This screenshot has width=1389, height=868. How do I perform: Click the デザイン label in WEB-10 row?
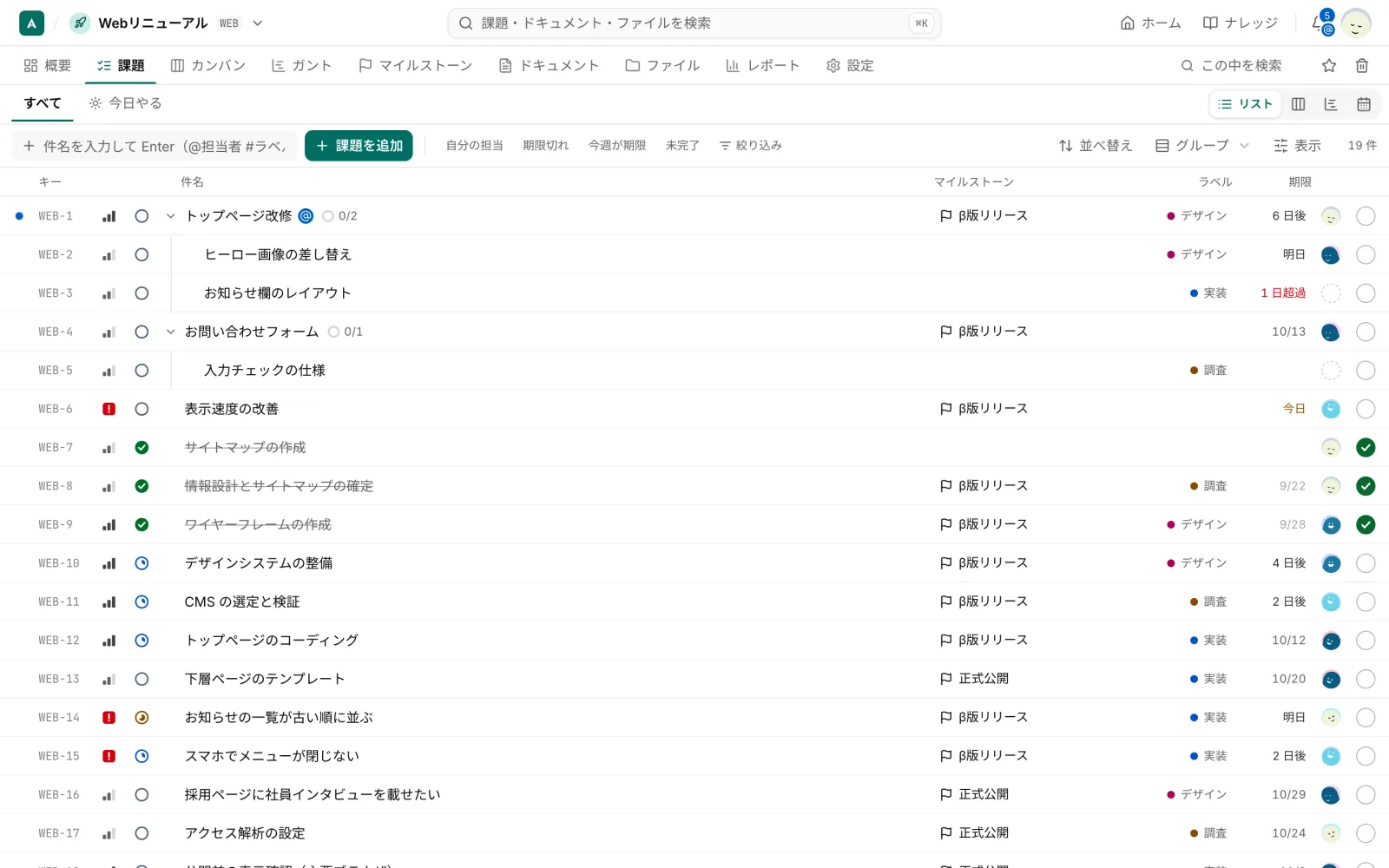(1196, 563)
